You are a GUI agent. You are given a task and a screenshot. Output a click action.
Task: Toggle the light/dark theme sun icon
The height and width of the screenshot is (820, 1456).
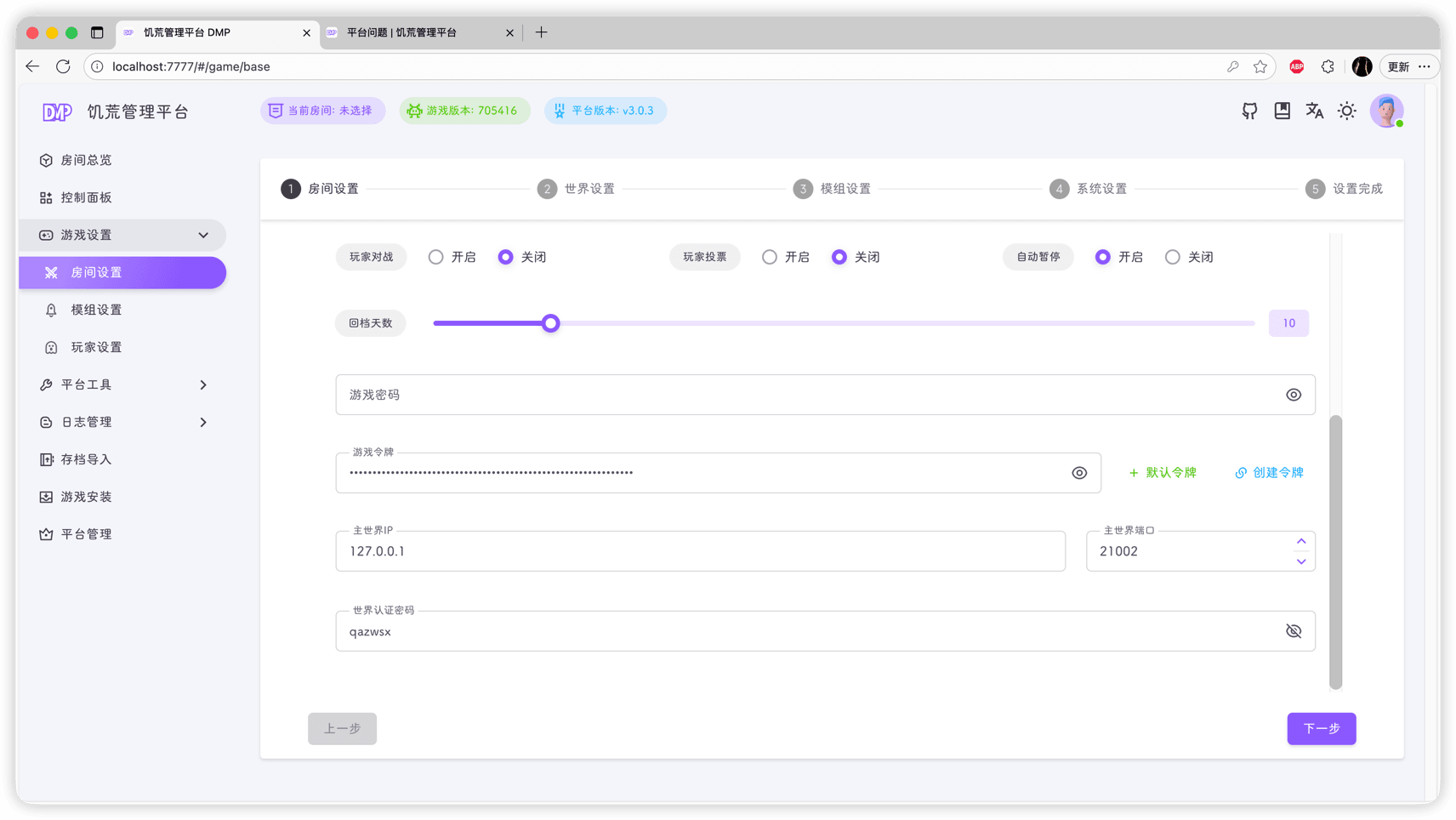click(1346, 111)
